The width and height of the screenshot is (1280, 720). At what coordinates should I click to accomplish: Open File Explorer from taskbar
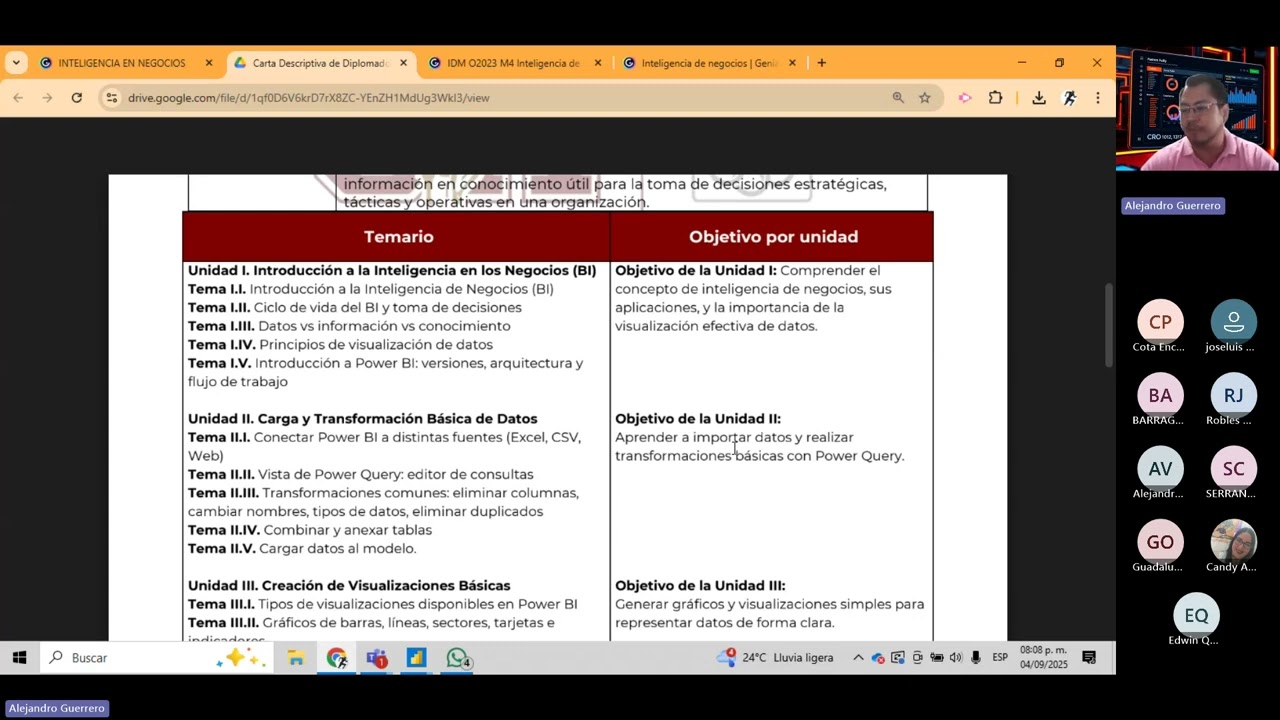pos(296,658)
